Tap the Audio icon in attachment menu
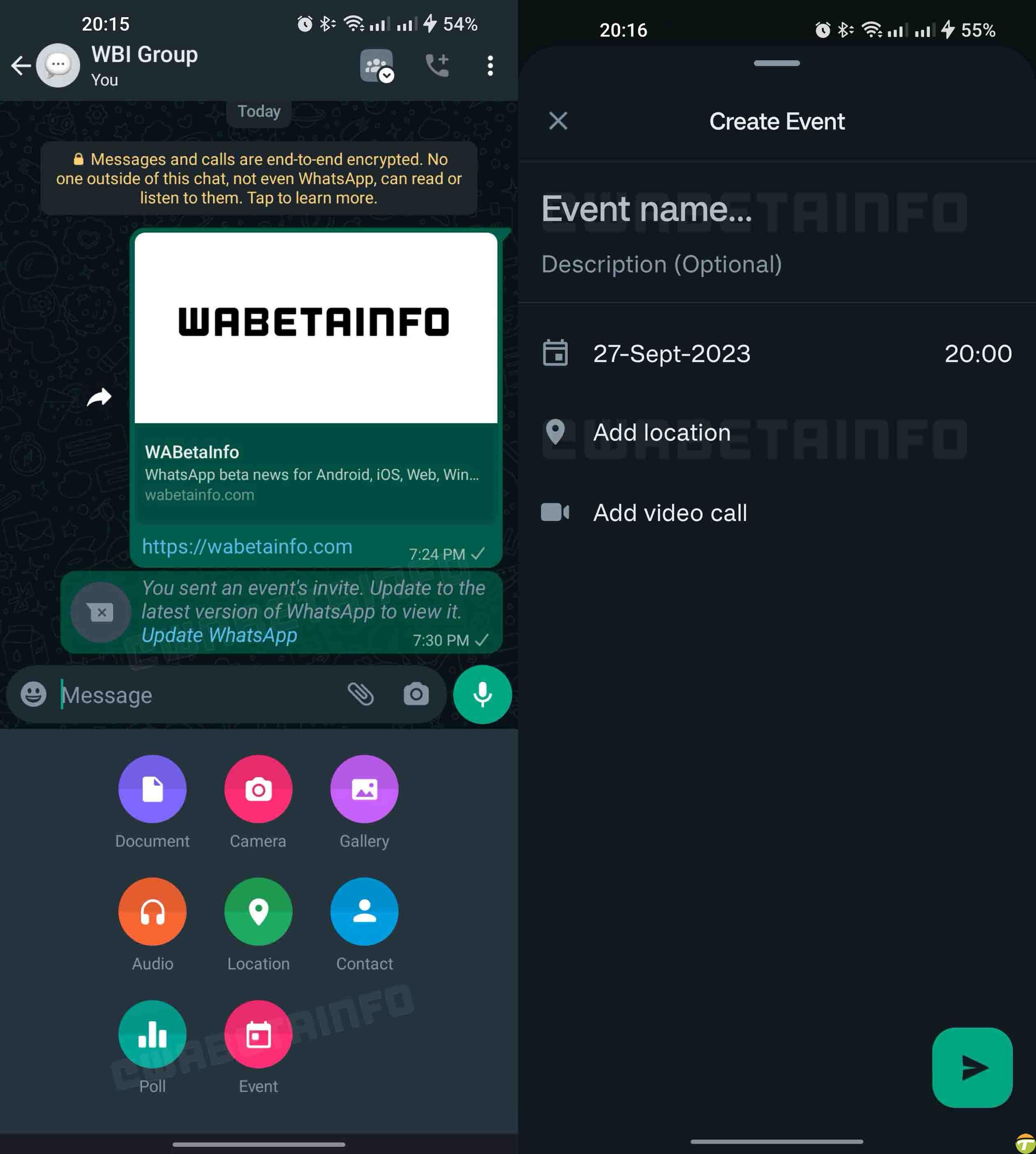This screenshot has width=1036, height=1154. 152,912
